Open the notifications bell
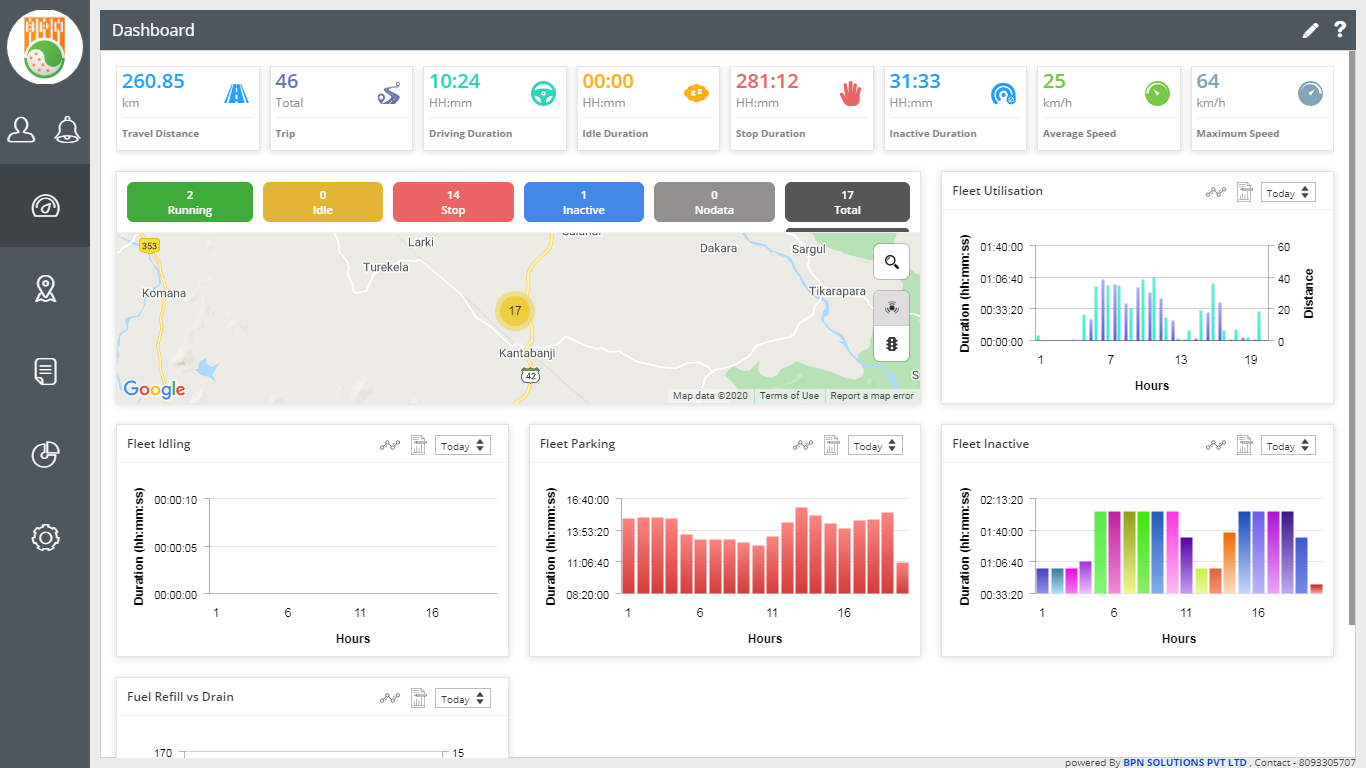 (68, 129)
